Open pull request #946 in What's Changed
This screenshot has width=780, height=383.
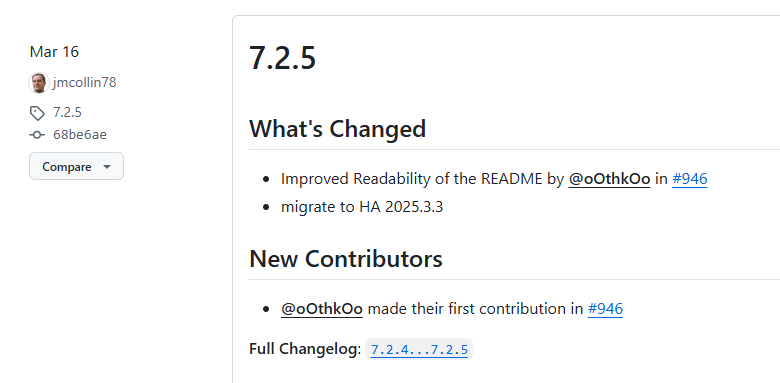(689, 179)
